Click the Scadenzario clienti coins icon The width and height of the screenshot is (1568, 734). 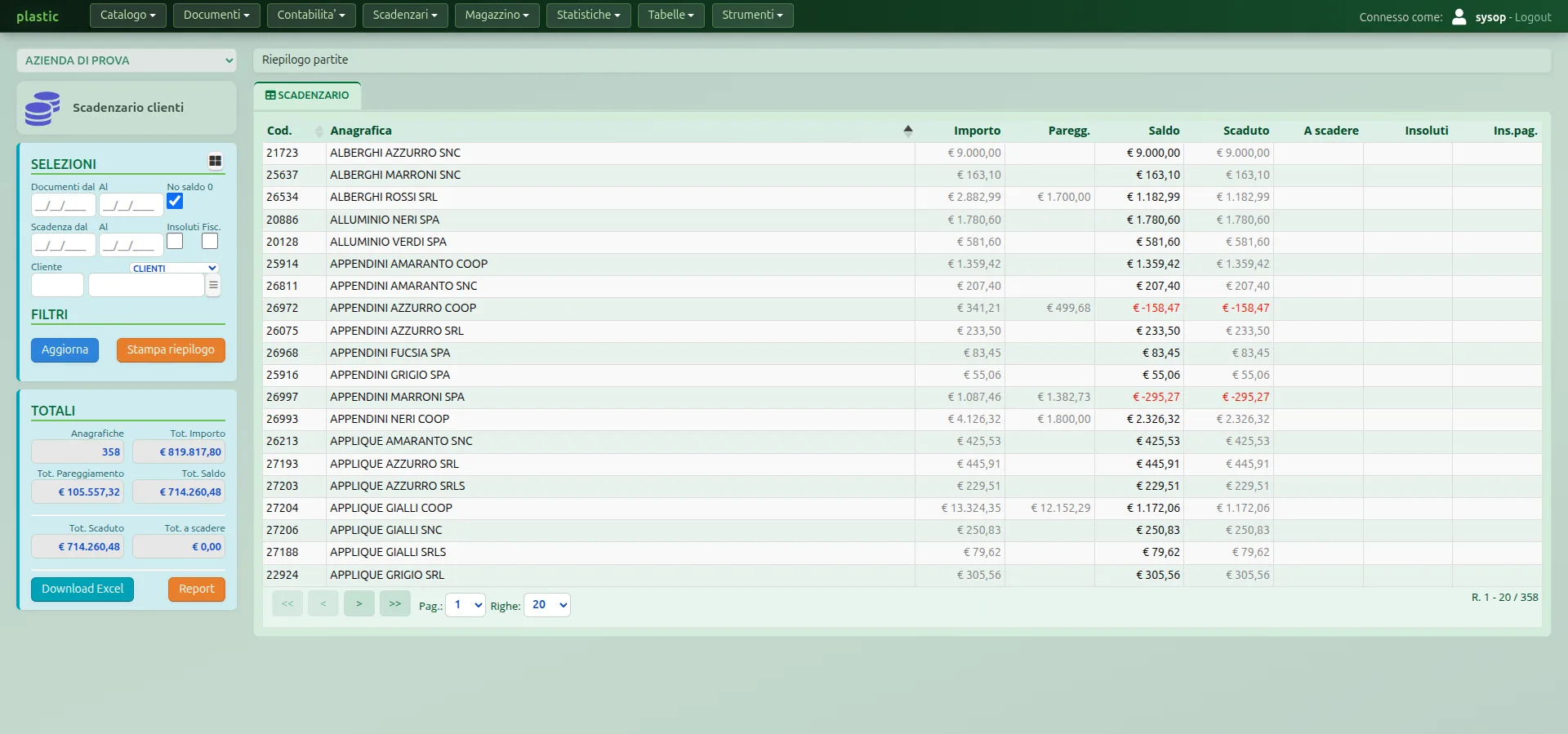[42, 108]
